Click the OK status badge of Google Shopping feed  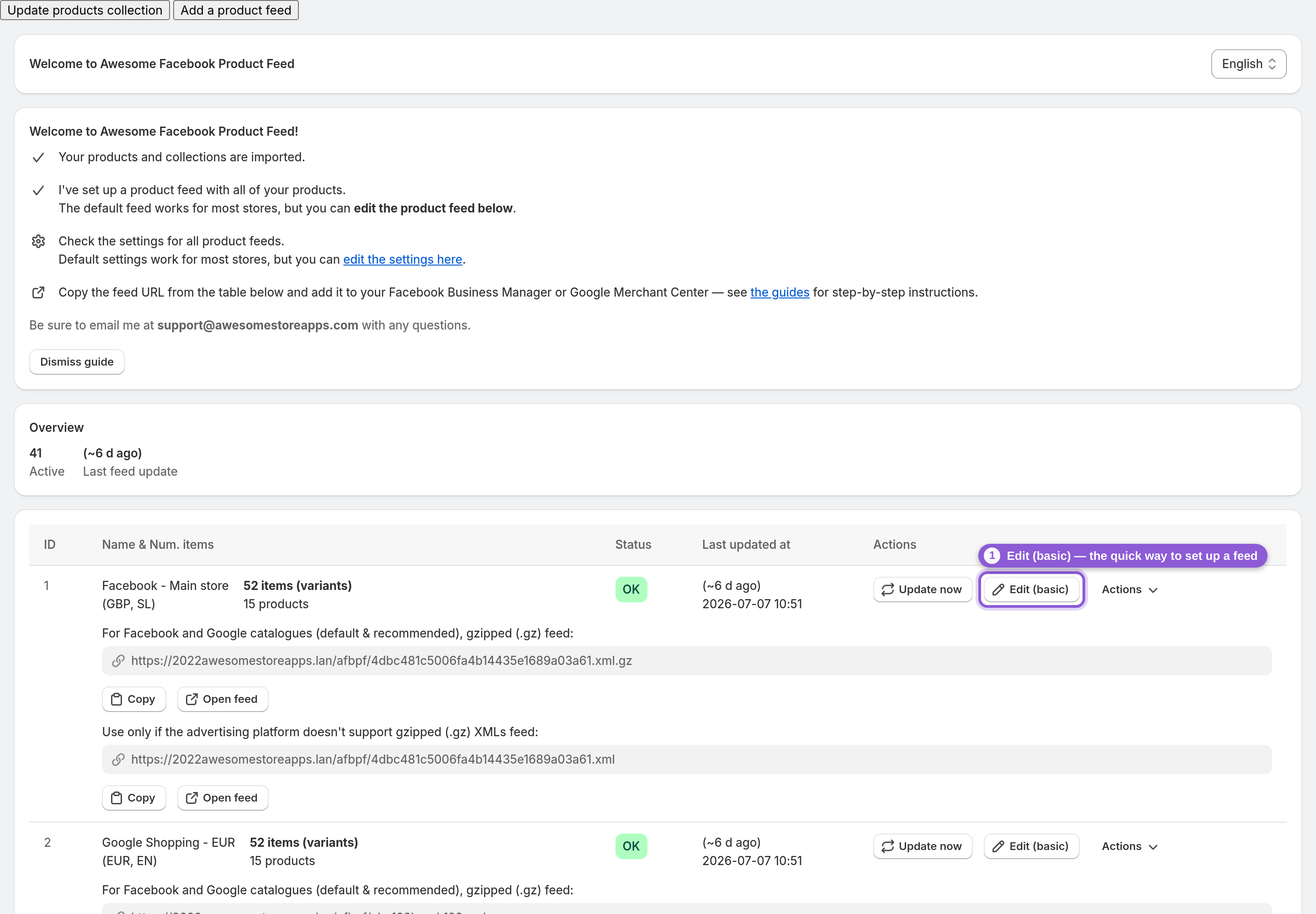631,846
